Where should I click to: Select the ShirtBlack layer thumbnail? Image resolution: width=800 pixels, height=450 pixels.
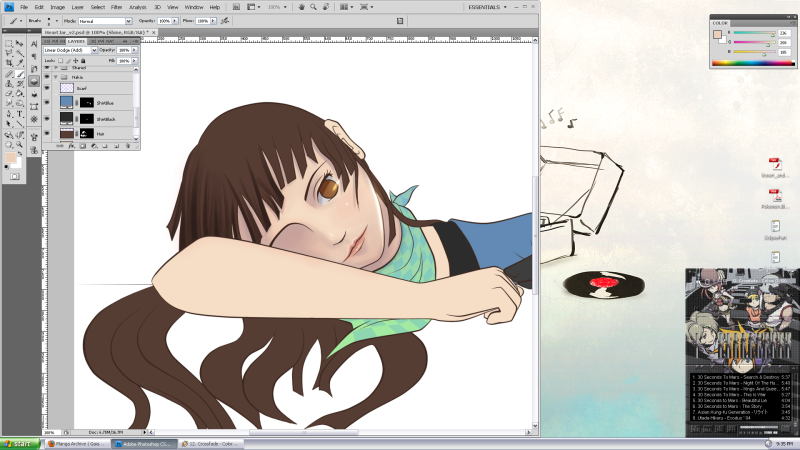66,118
